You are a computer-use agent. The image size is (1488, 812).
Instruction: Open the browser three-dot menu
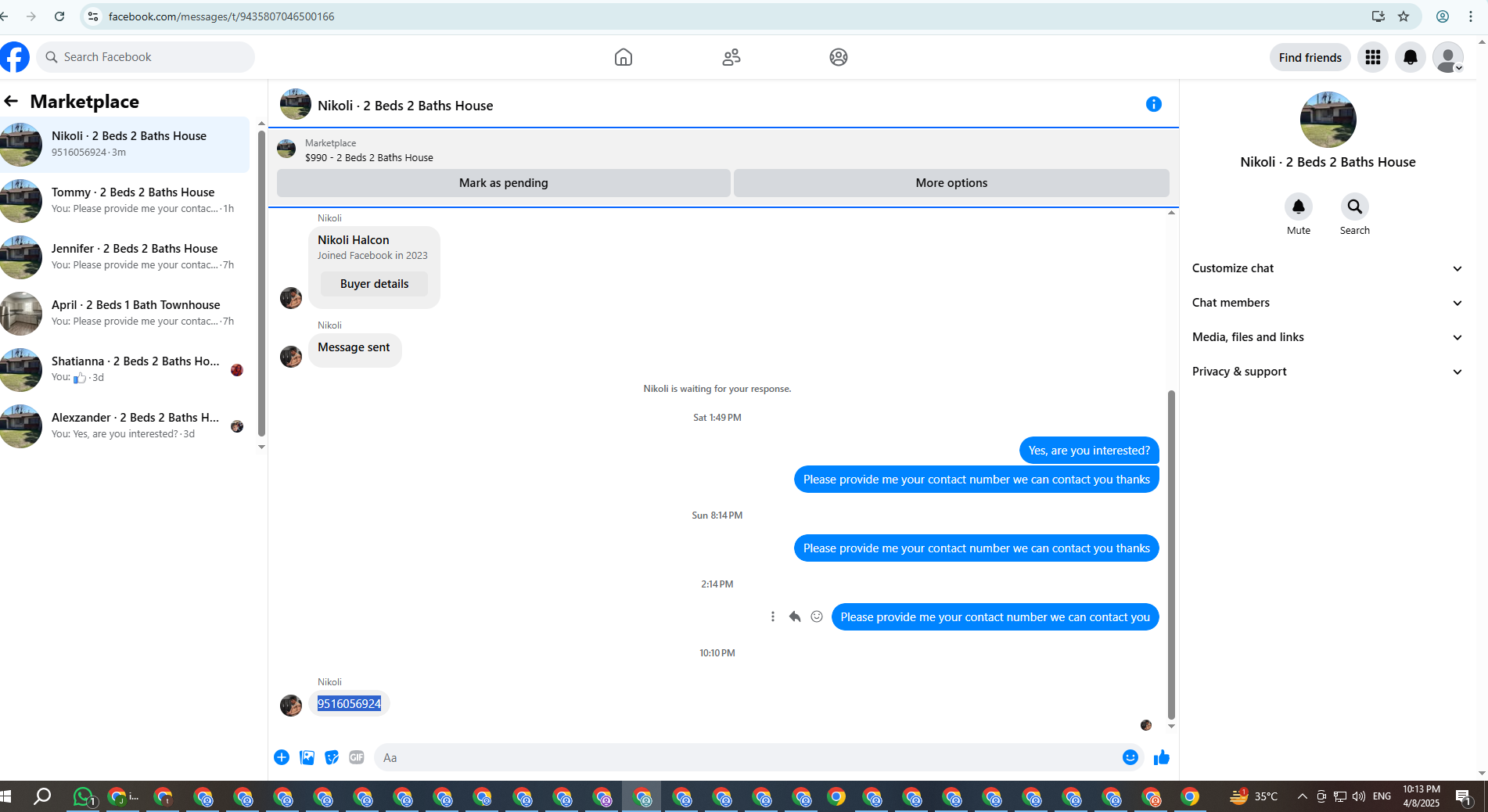(x=1471, y=16)
